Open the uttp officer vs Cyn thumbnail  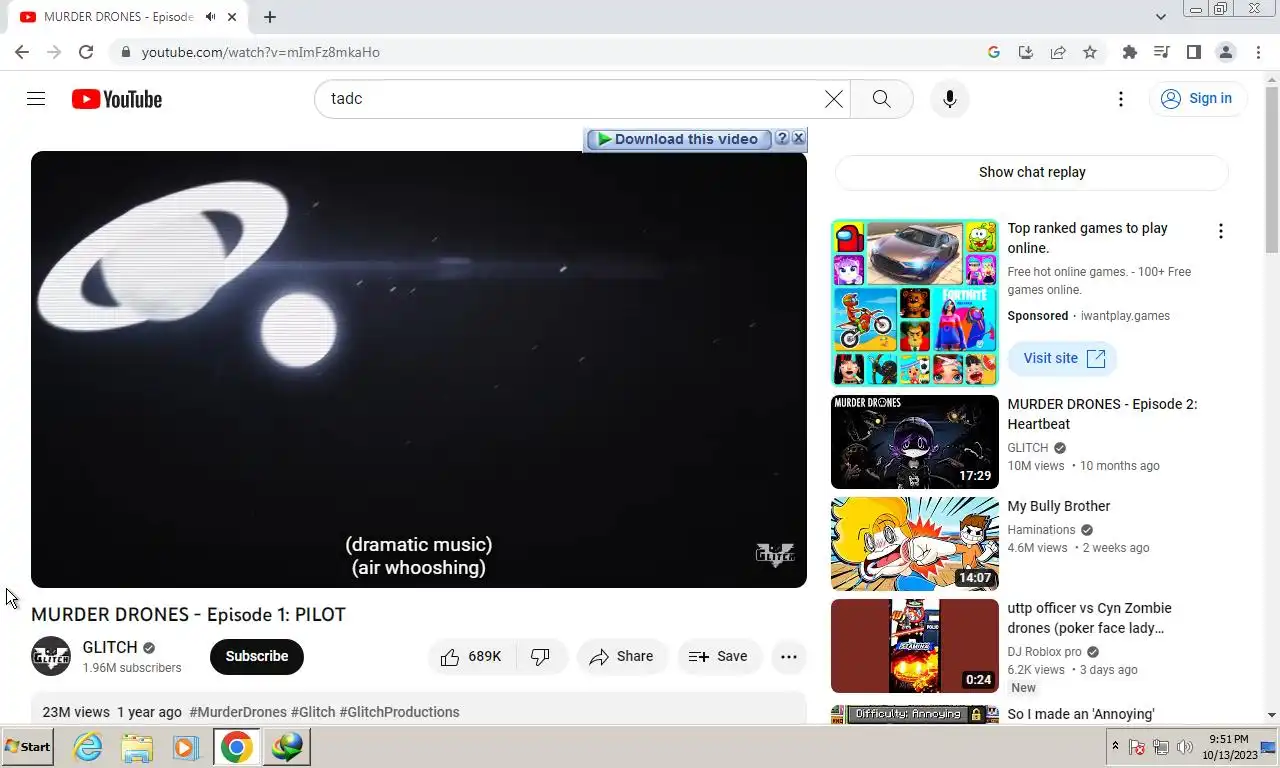click(x=915, y=646)
